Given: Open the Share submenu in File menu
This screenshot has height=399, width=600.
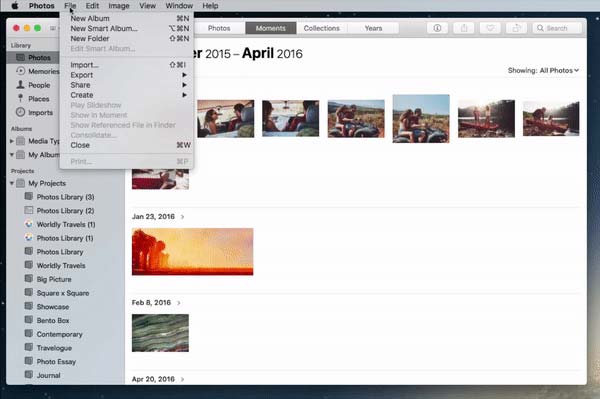Looking at the screenshot, I should (127, 85).
